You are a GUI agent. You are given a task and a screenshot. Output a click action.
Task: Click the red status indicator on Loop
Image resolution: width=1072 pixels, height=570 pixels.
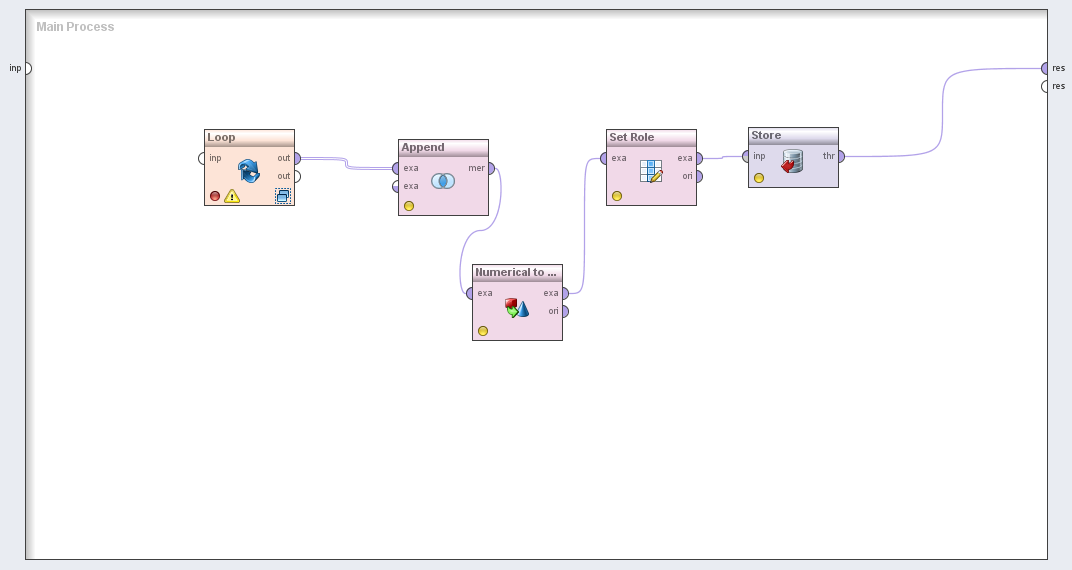pos(215,196)
